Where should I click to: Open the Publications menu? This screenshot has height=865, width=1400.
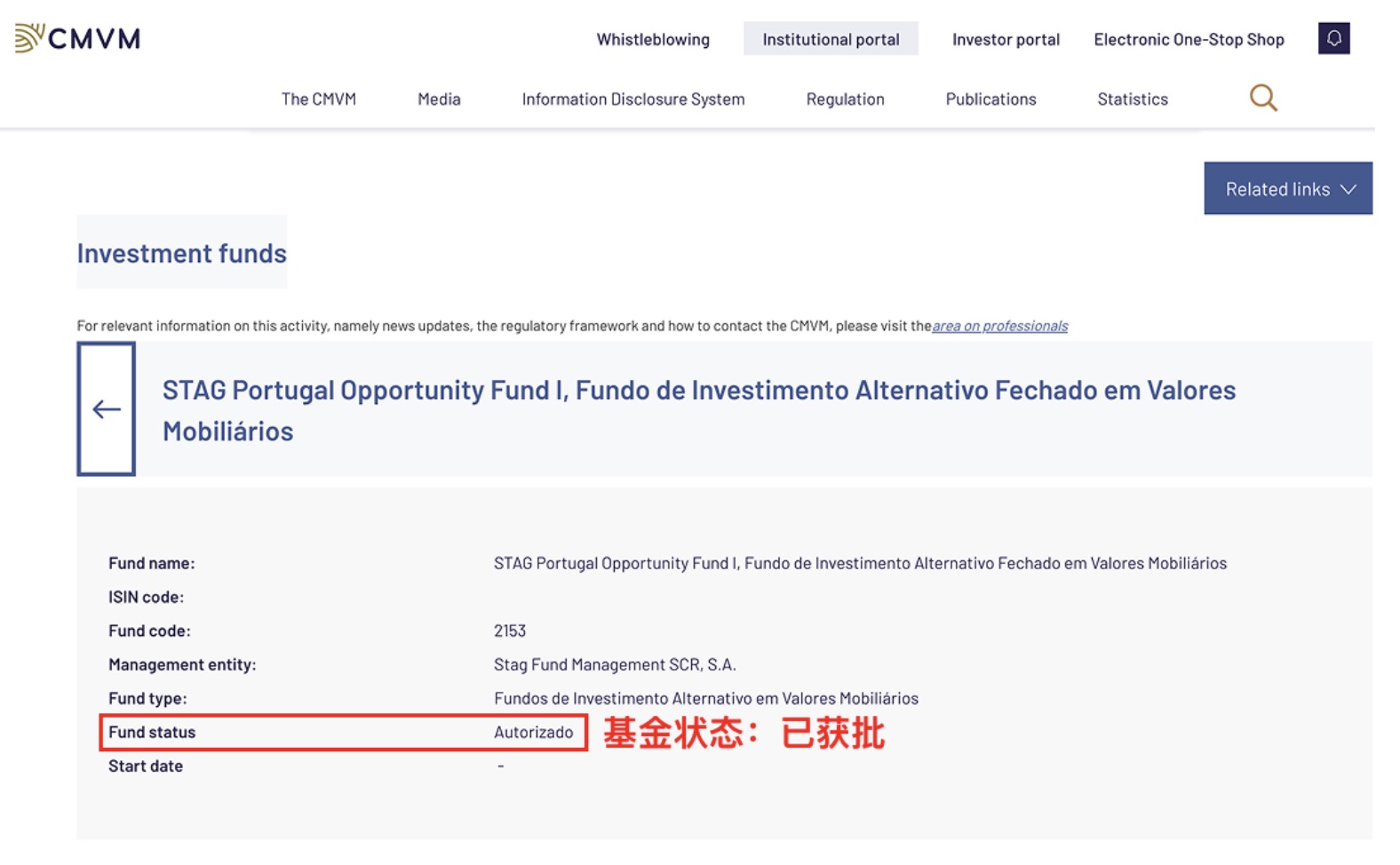pyautogui.click(x=990, y=99)
